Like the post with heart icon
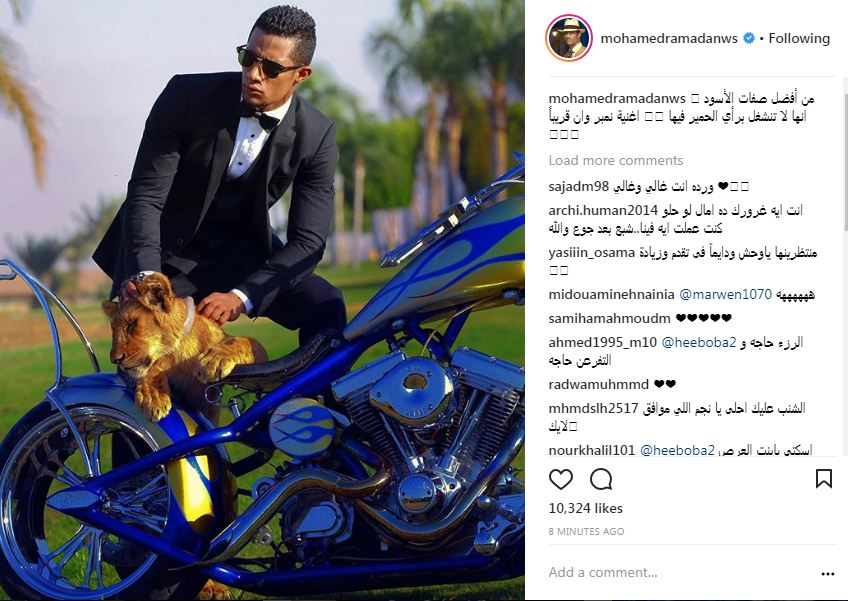The image size is (848, 601). pos(561,479)
